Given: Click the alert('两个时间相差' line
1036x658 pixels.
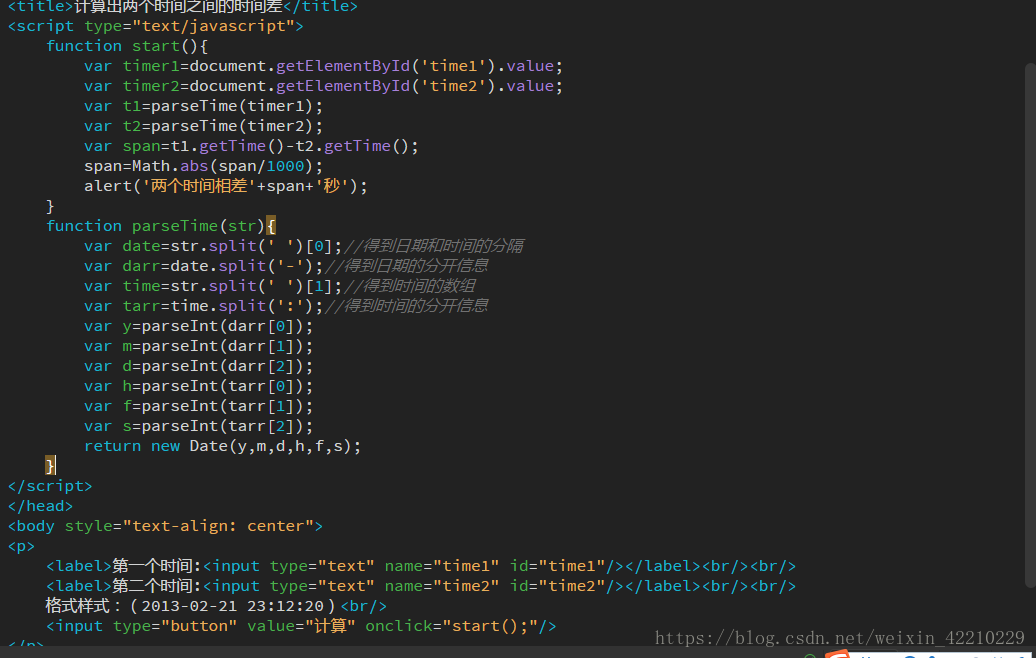Looking at the screenshot, I should click(225, 186).
